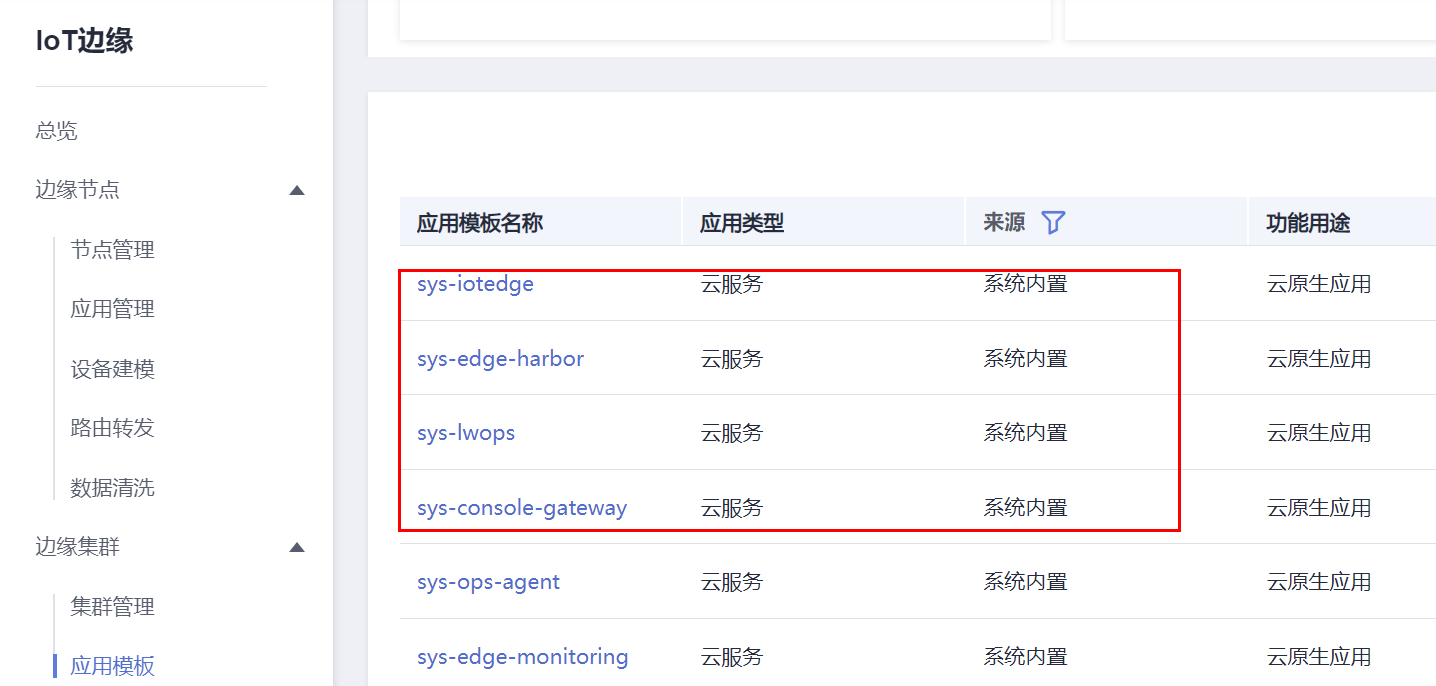Click the 应用模板名称 column header
This screenshot has width=1436, height=686.
[479, 223]
